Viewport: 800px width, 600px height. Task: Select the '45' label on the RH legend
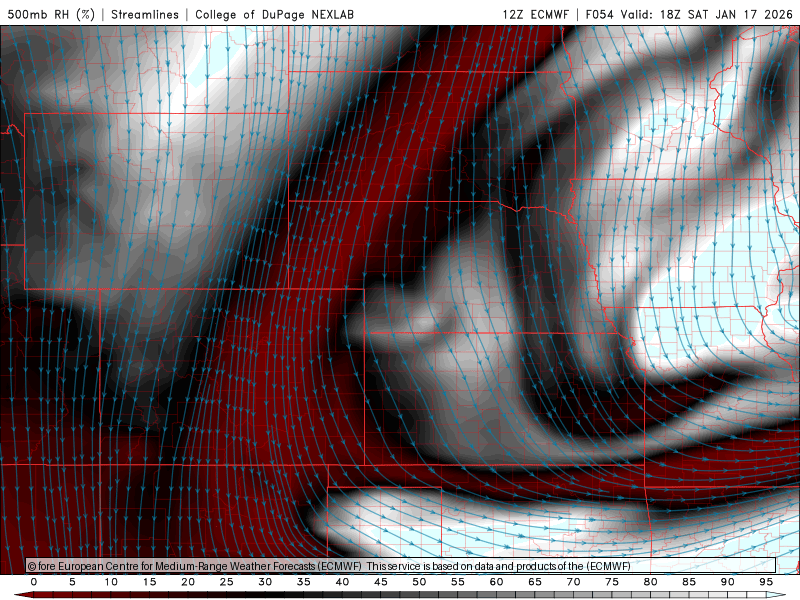tap(381, 582)
